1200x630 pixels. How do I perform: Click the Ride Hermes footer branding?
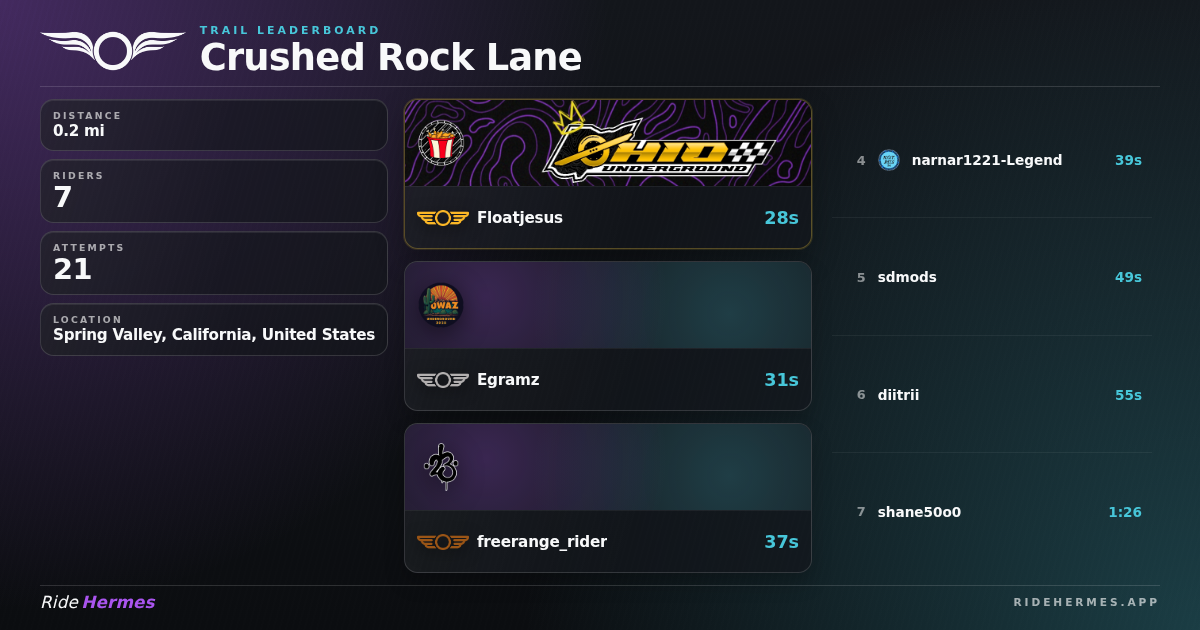(98, 602)
